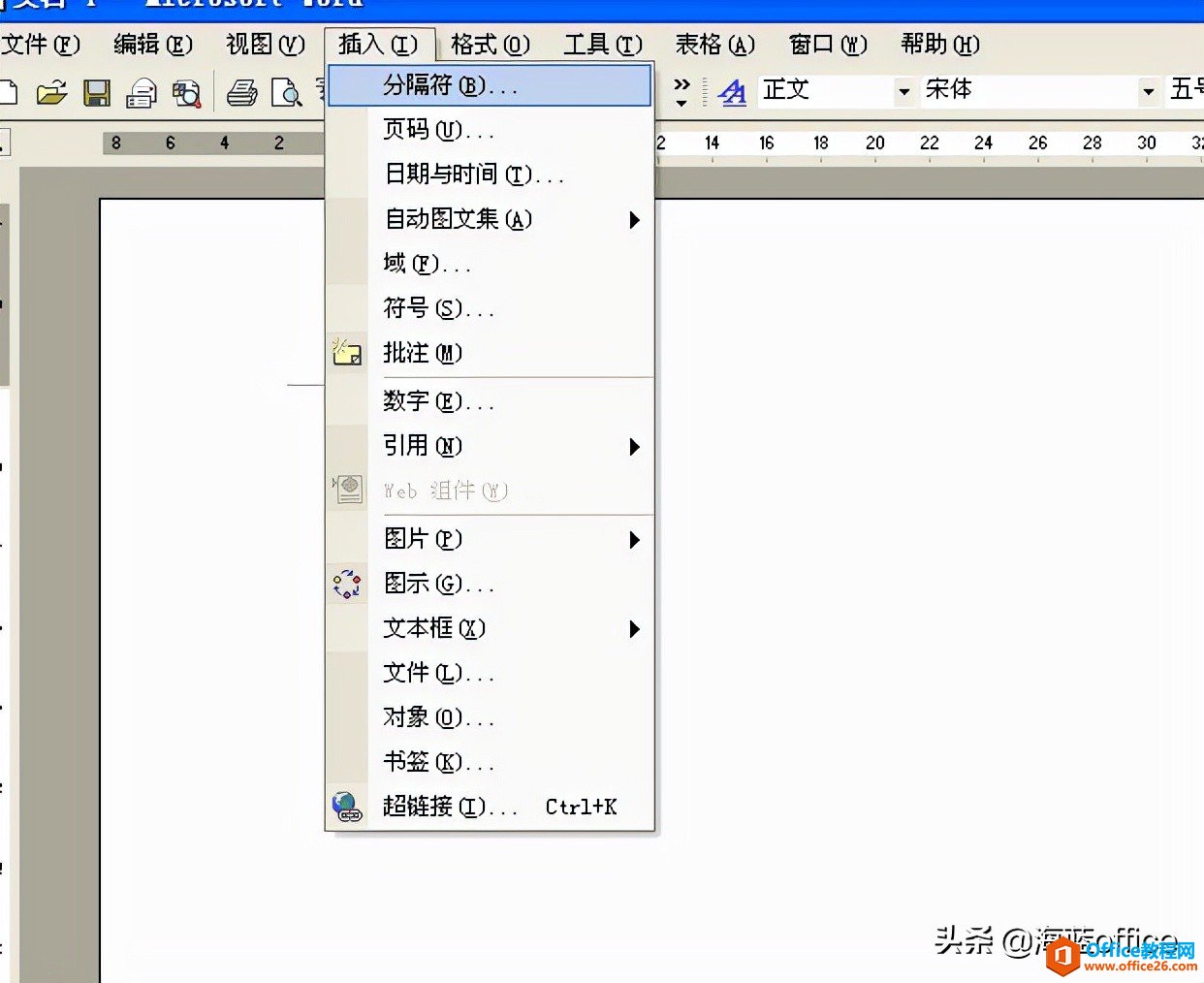Click the mail recipient envelope toolbar icon

point(142,93)
